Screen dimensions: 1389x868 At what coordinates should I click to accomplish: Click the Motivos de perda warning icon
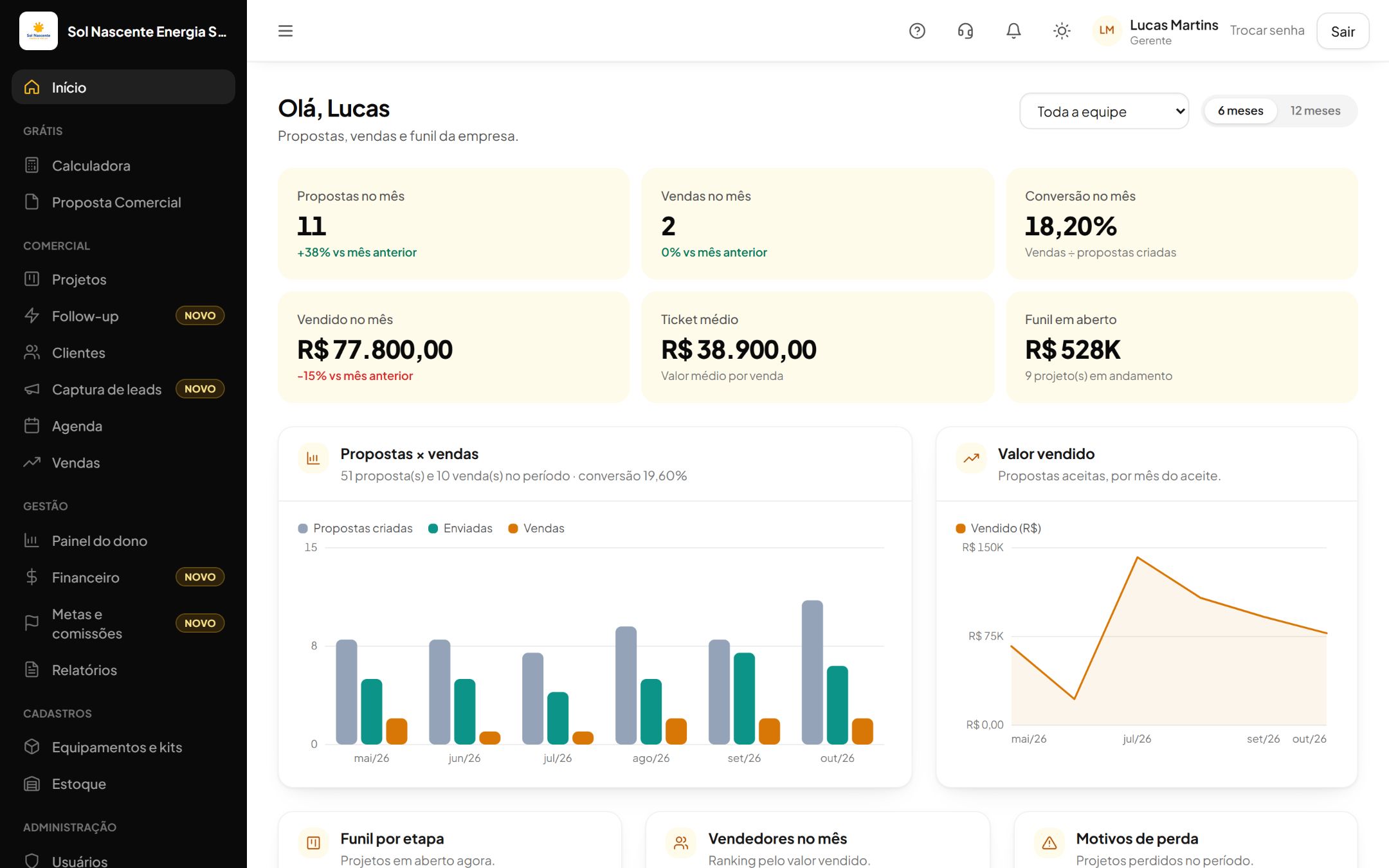[1049, 843]
